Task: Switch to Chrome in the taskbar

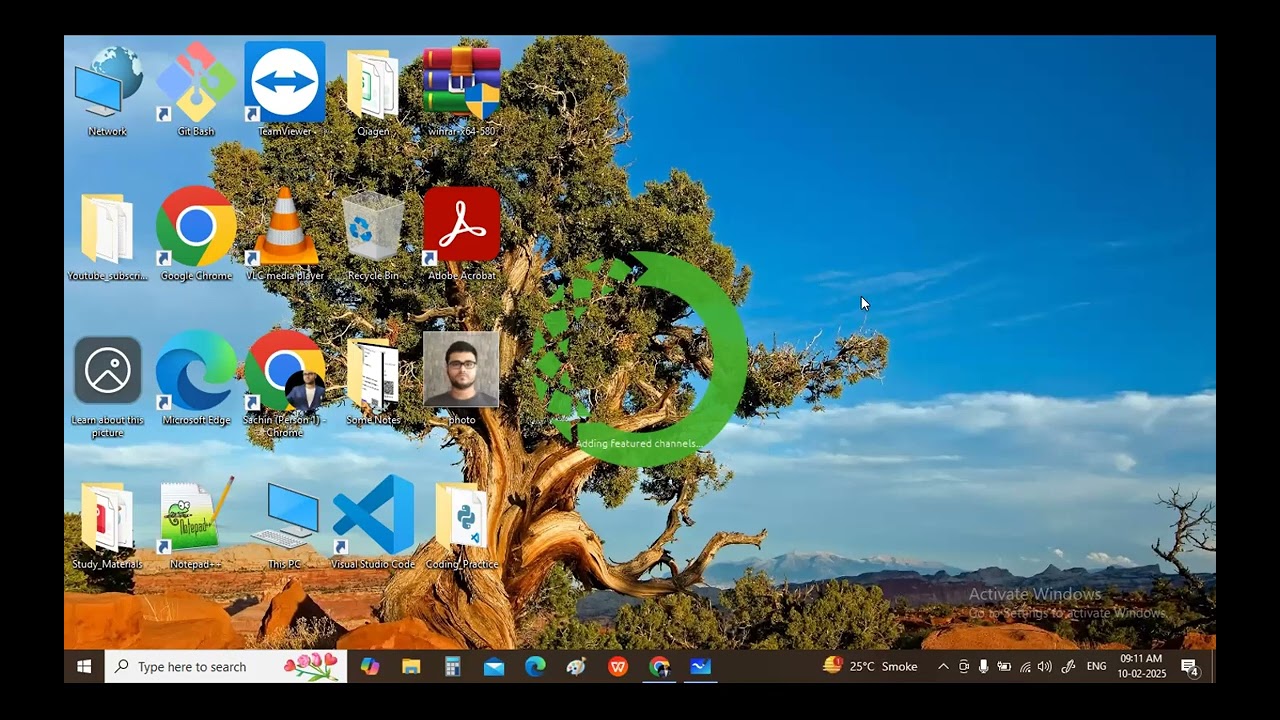Action: (x=659, y=666)
